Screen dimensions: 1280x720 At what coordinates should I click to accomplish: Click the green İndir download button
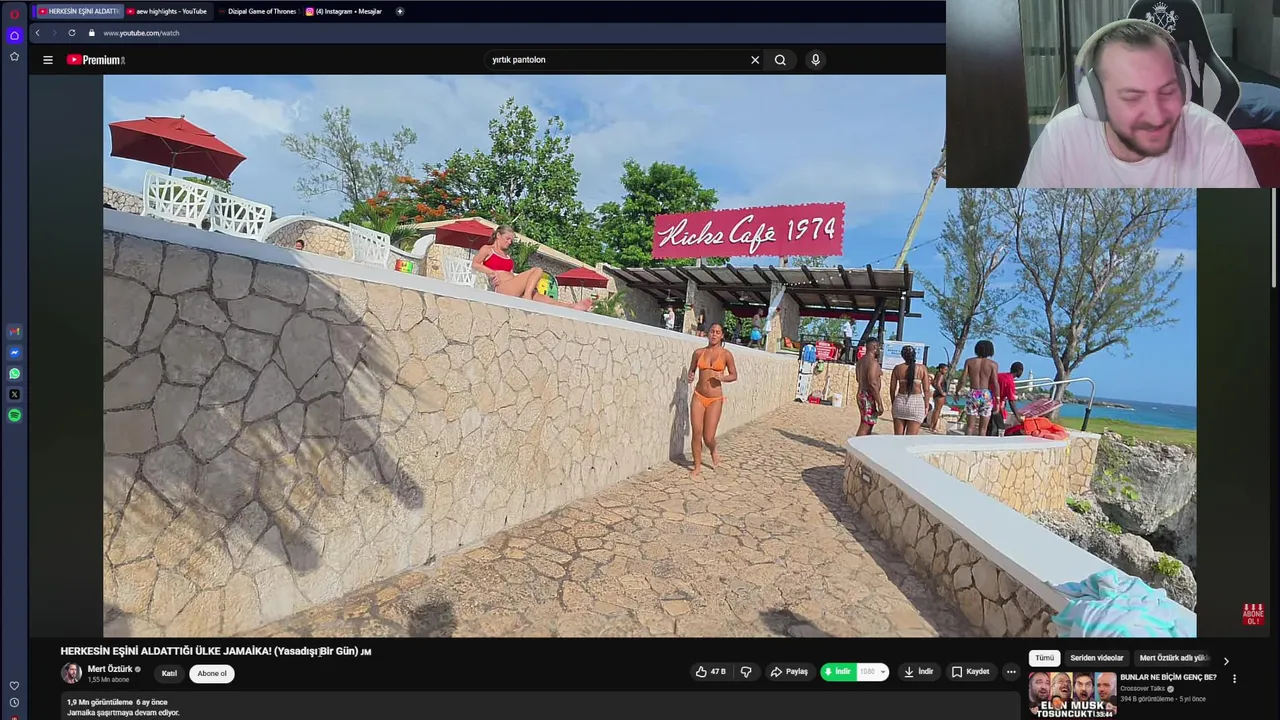tap(838, 672)
